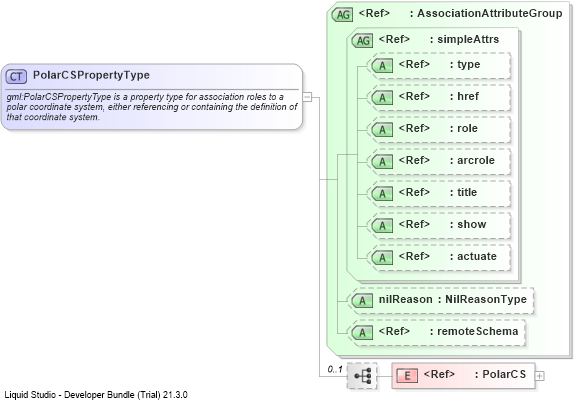Image resolution: width=575 pixels, height=400 pixels.
Task: Select the remoteSchema label
Action: click(478, 331)
